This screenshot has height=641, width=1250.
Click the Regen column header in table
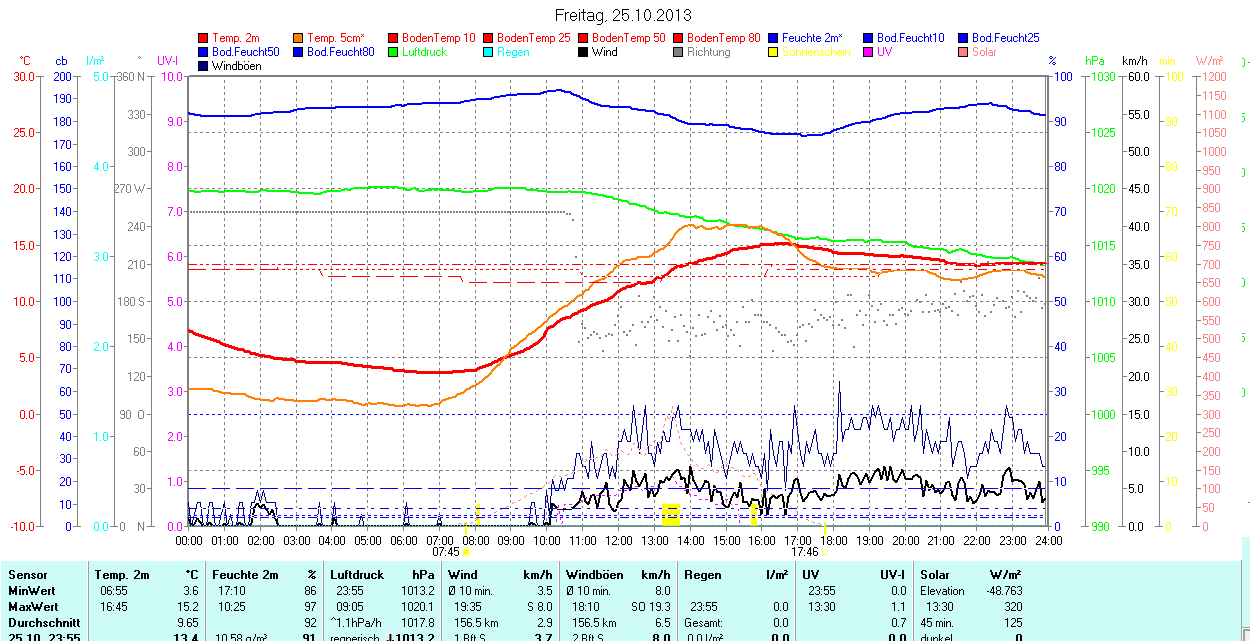click(703, 575)
